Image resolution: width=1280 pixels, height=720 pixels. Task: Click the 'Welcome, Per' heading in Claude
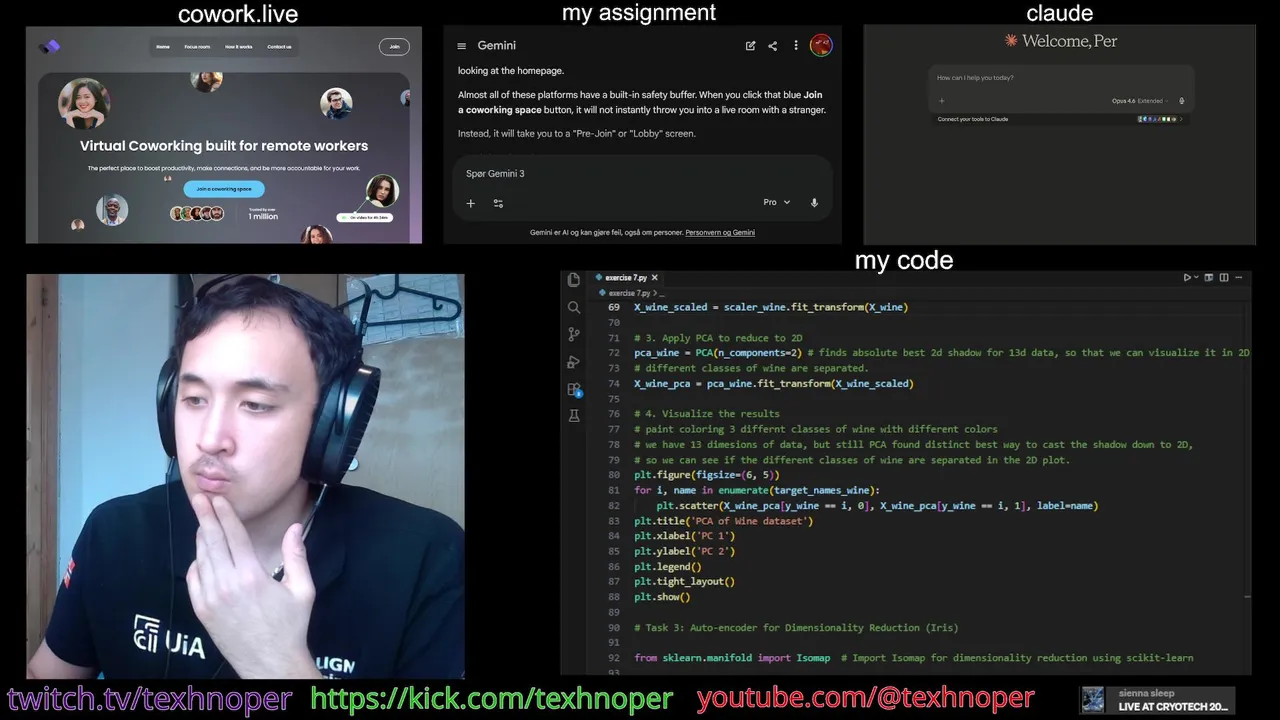[1070, 41]
